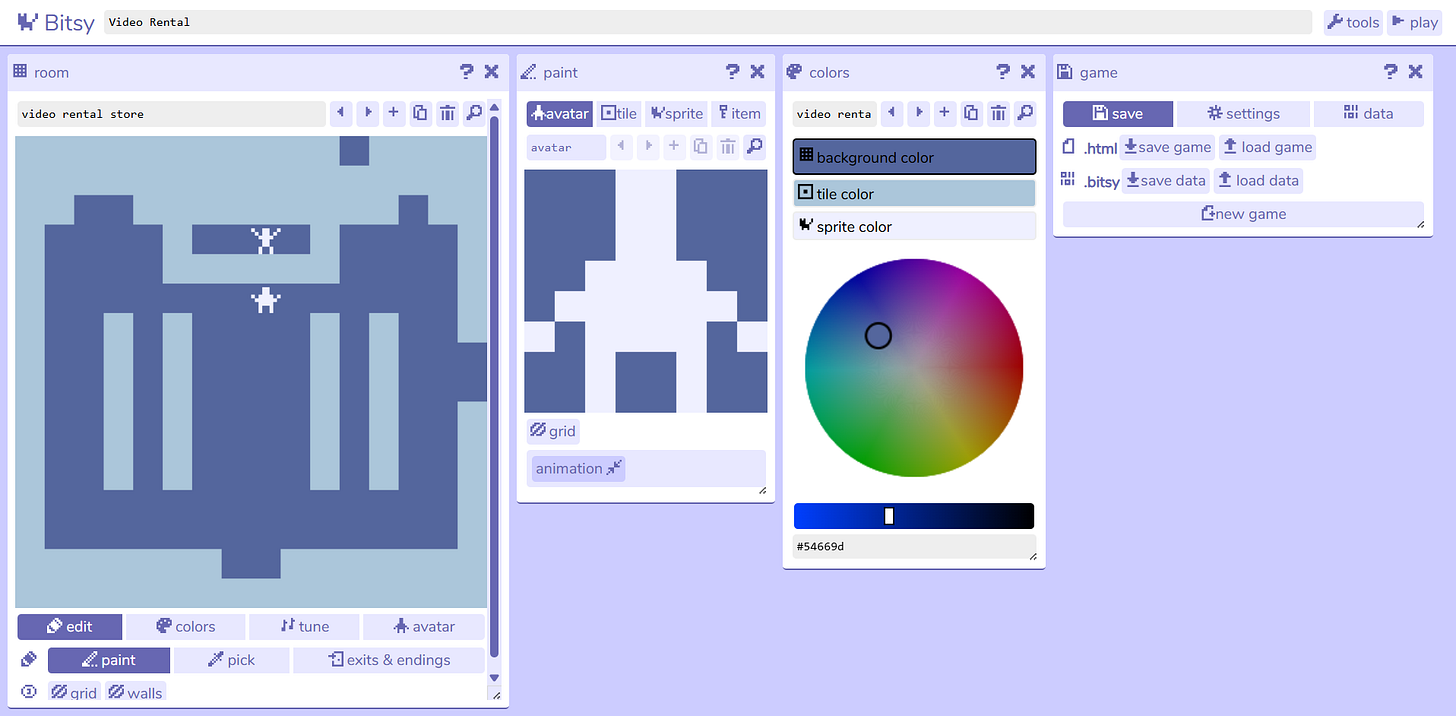Pick a hue on the color wheel
The width and height of the screenshot is (1456, 716).
tap(914, 367)
